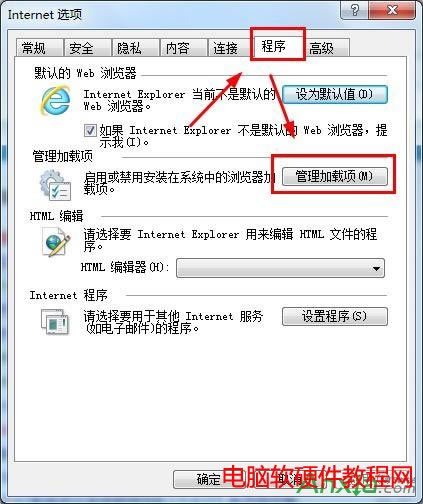Click the 设置程序 button
423x504 pixels.
click(335, 316)
